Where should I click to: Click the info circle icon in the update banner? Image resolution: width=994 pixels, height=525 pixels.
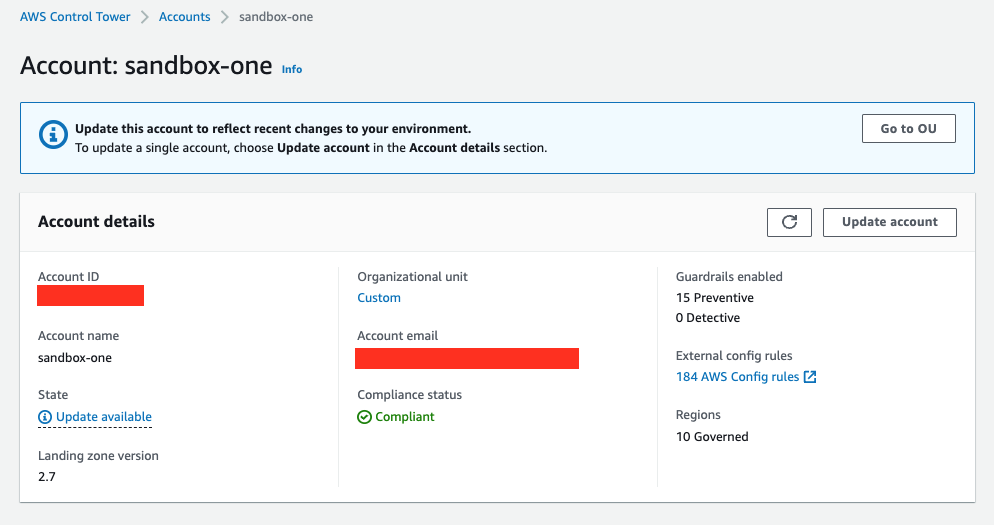point(52,137)
